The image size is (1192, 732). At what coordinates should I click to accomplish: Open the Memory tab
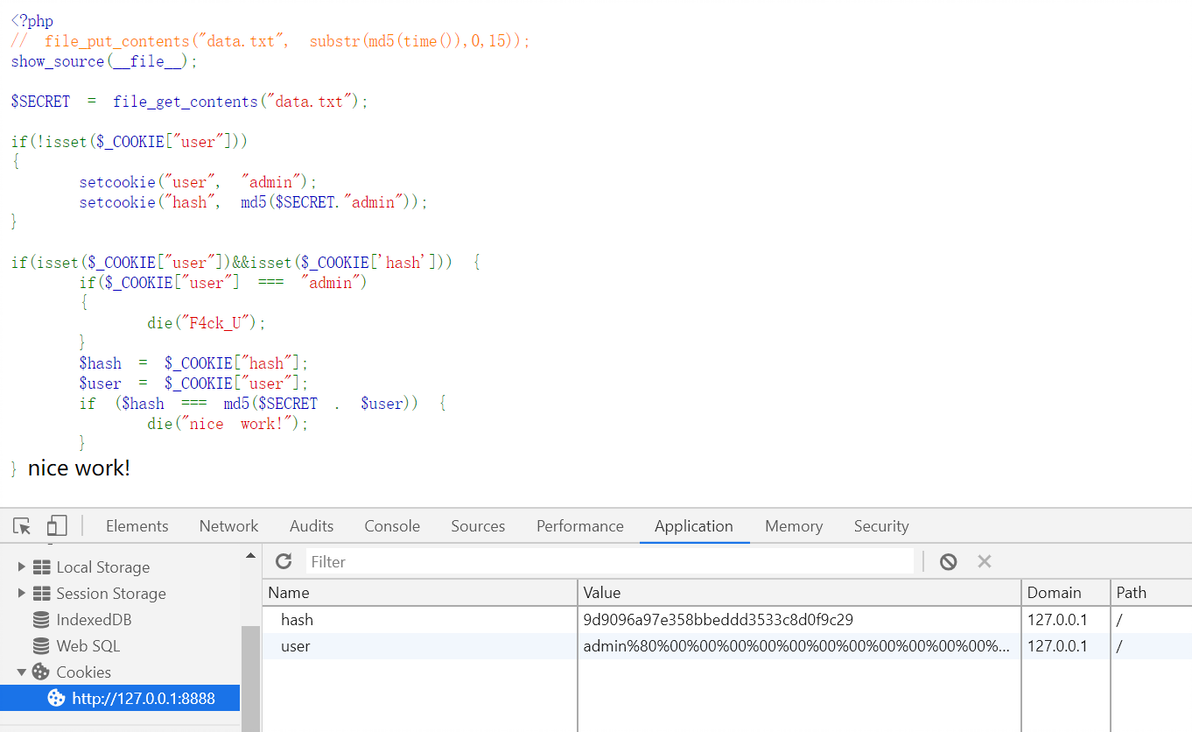pos(794,526)
